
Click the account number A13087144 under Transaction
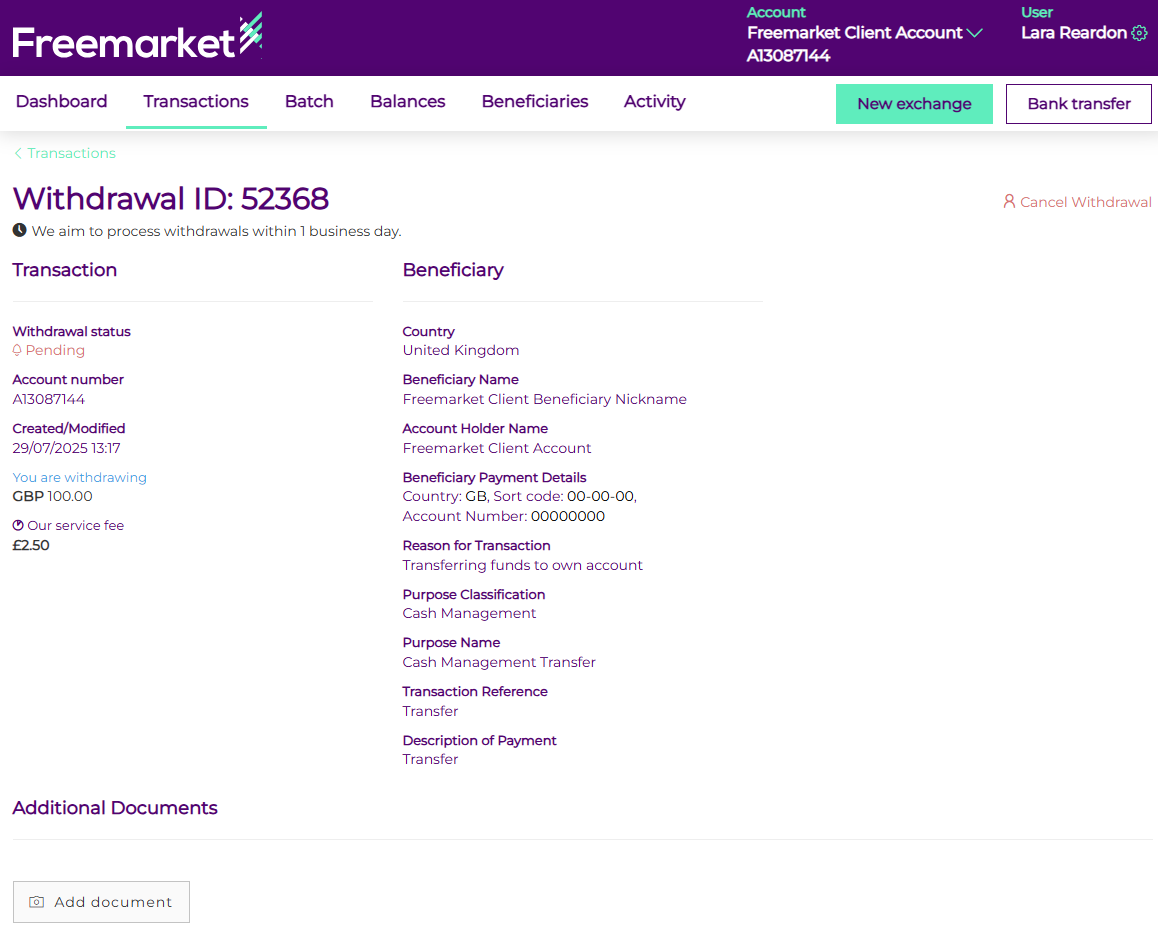coord(49,400)
